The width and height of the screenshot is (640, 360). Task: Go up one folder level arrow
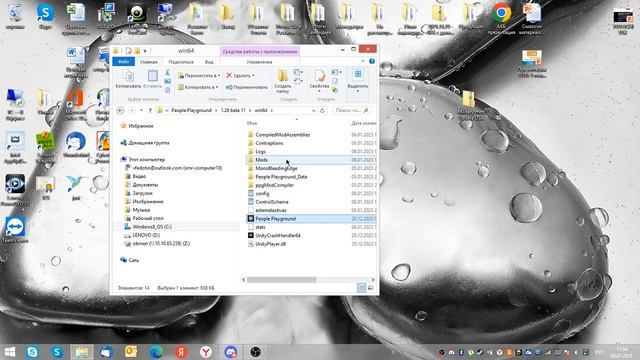[150, 110]
